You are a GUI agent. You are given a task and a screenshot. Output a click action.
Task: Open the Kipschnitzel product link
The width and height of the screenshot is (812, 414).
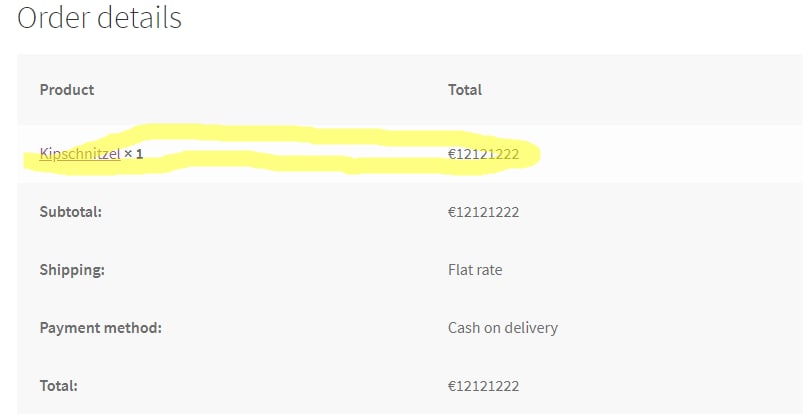pos(79,154)
